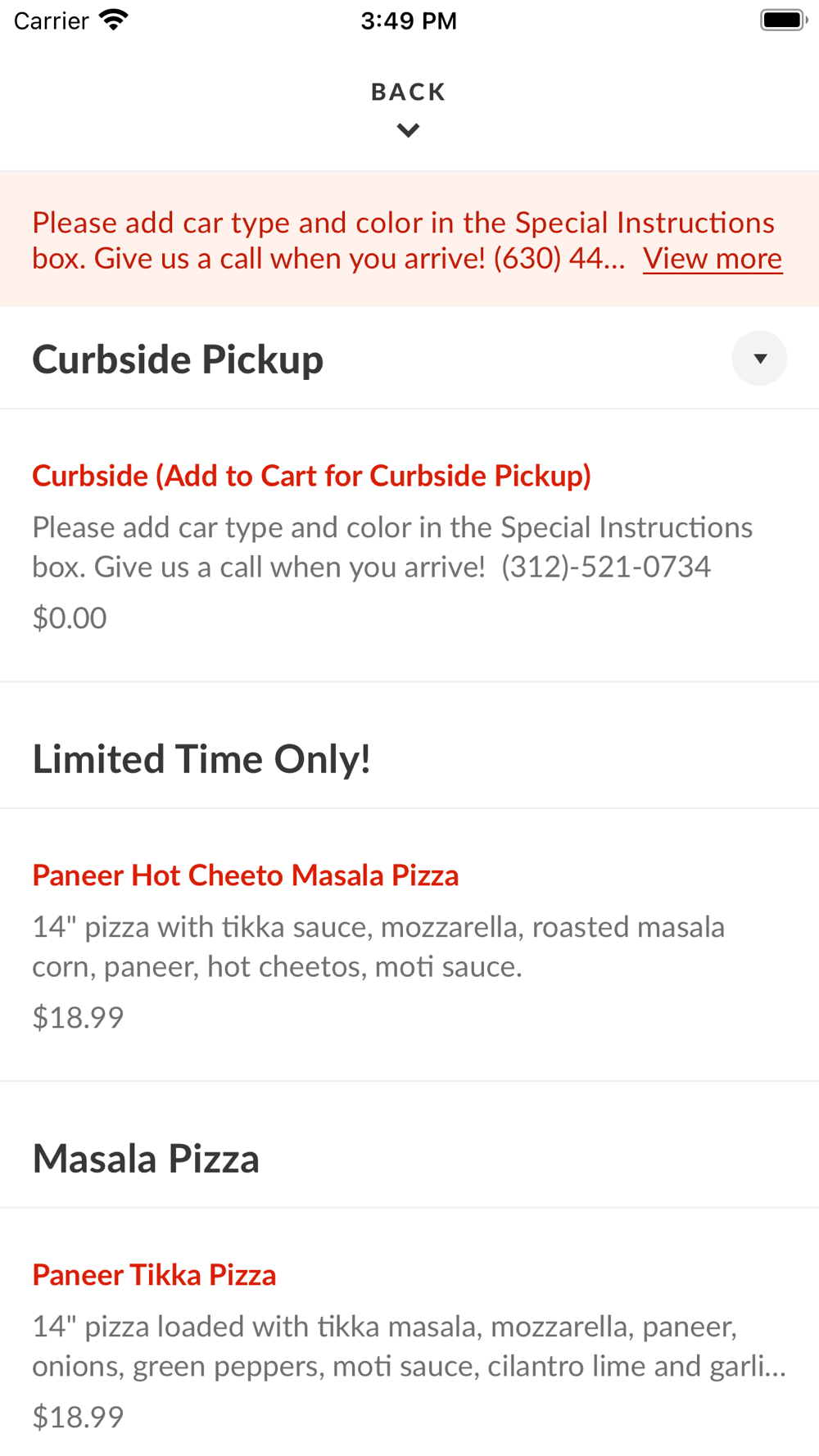Tap the 3:49 PM clock
Image resolution: width=819 pixels, height=1456 pixels.
(409, 20)
